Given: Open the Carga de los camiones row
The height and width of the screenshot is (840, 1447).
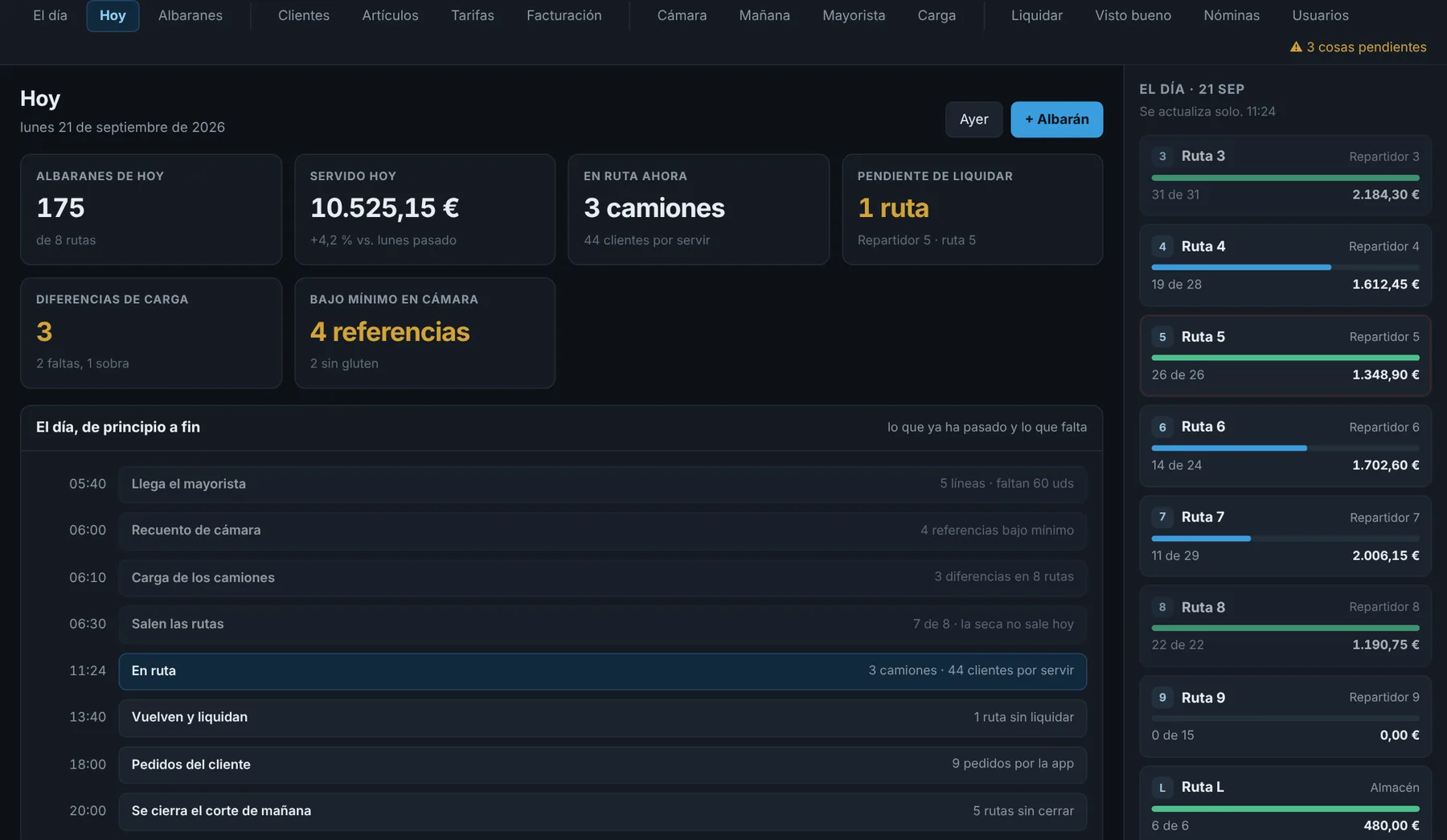Looking at the screenshot, I should coord(602,577).
